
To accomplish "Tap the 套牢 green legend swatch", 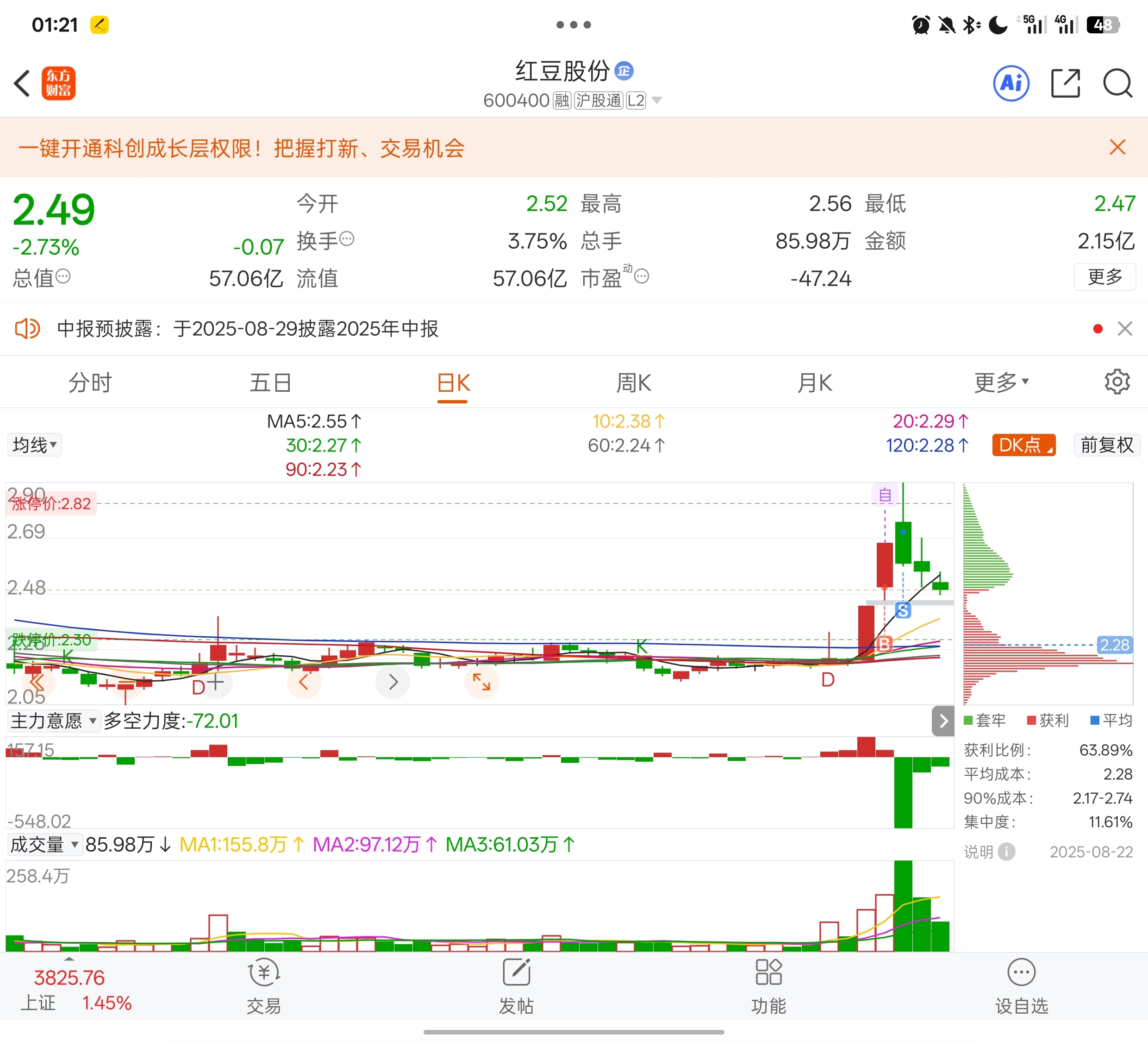I will coord(968,720).
